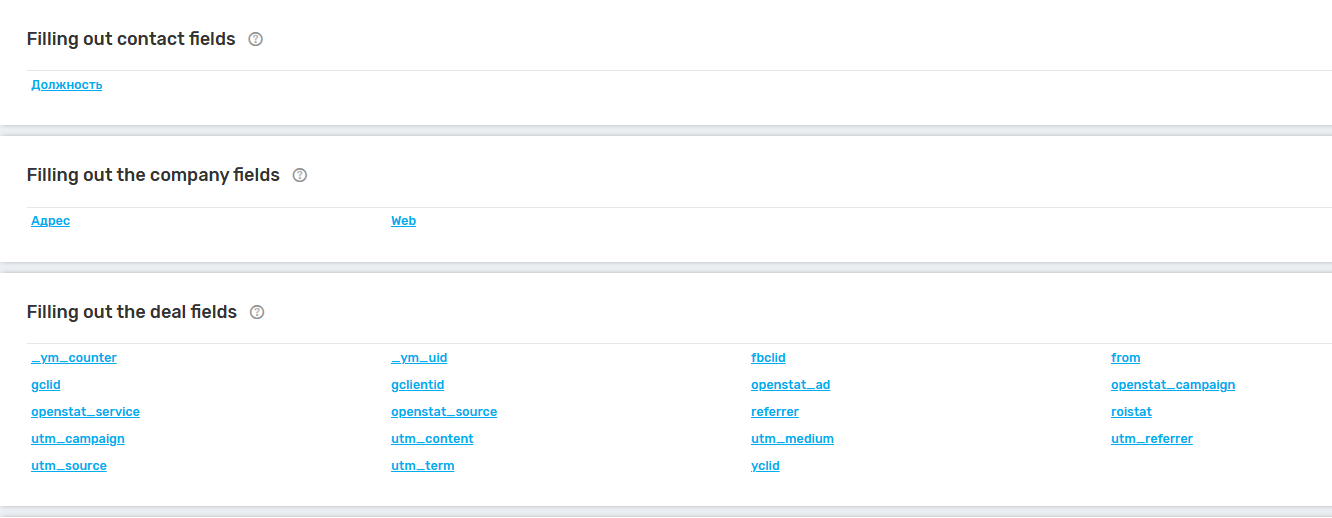
Task: Open the Адрес company field link
Action: 51,221
